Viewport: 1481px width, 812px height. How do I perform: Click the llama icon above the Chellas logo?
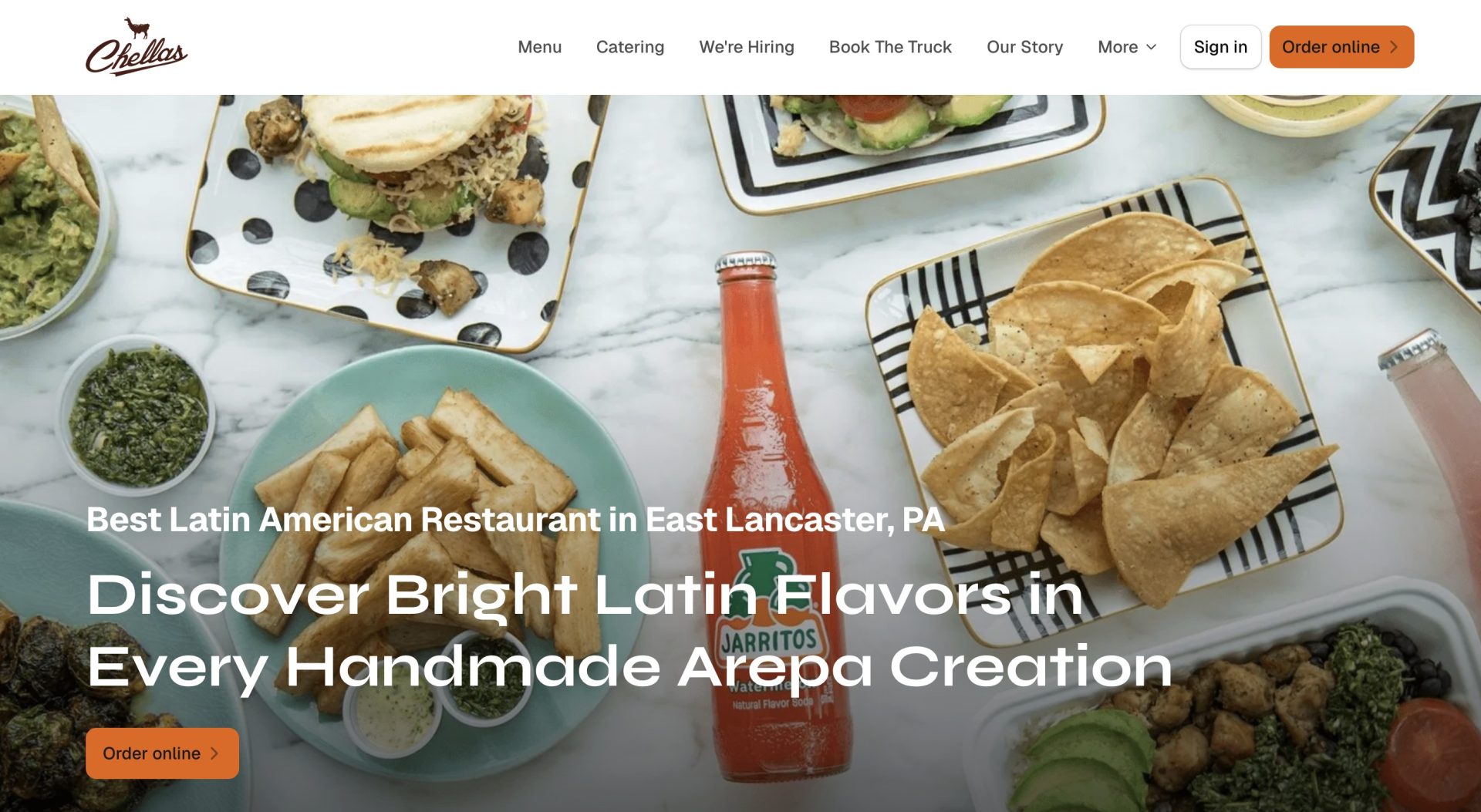click(x=137, y=28)
